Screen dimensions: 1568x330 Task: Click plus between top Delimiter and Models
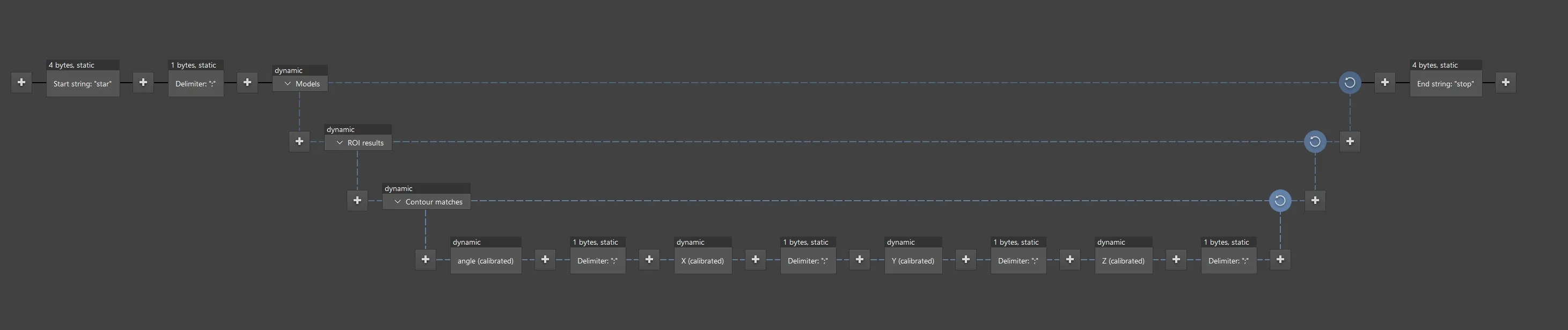click(x=247, y=82)
